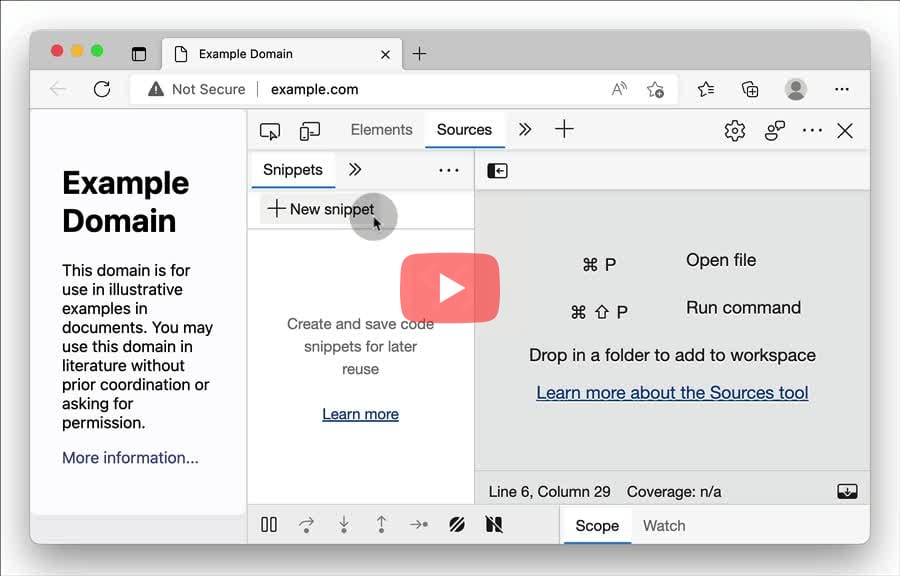The image size is (900, 576).
Task: Expand more DevTools tabs chevron
Action: pos(525,130)
